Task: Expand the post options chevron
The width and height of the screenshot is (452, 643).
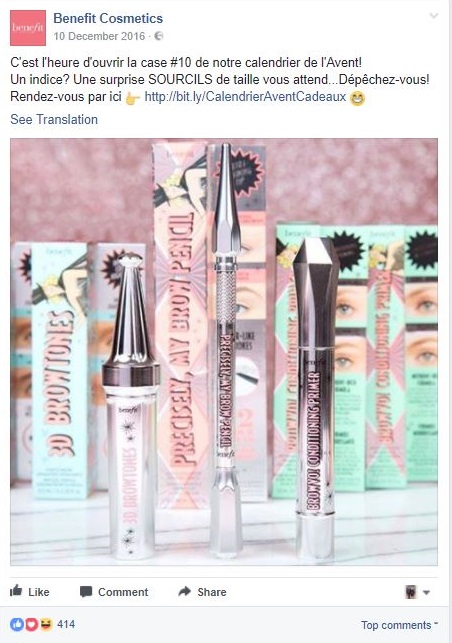Action: pyautogui.click(x=434, y=16)
